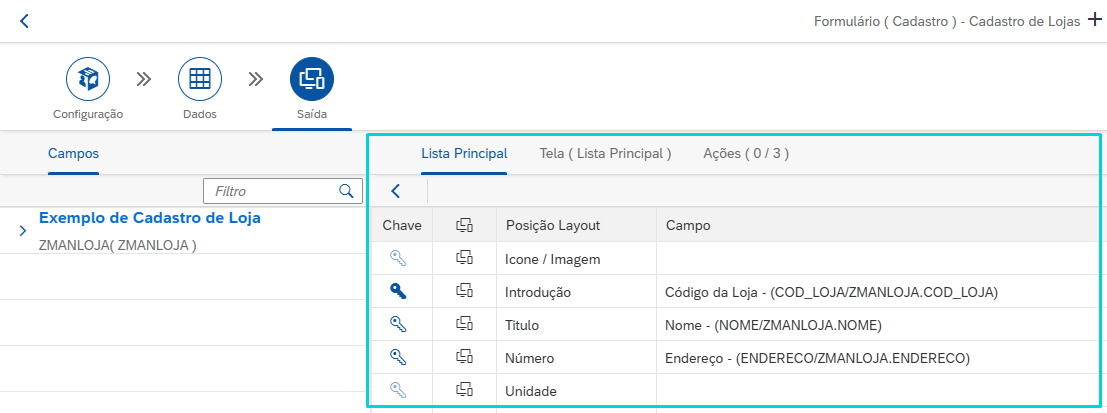Click the search magnifier in Filtro field
This screenshot has height=413, width=1107.
coord(346,191)
